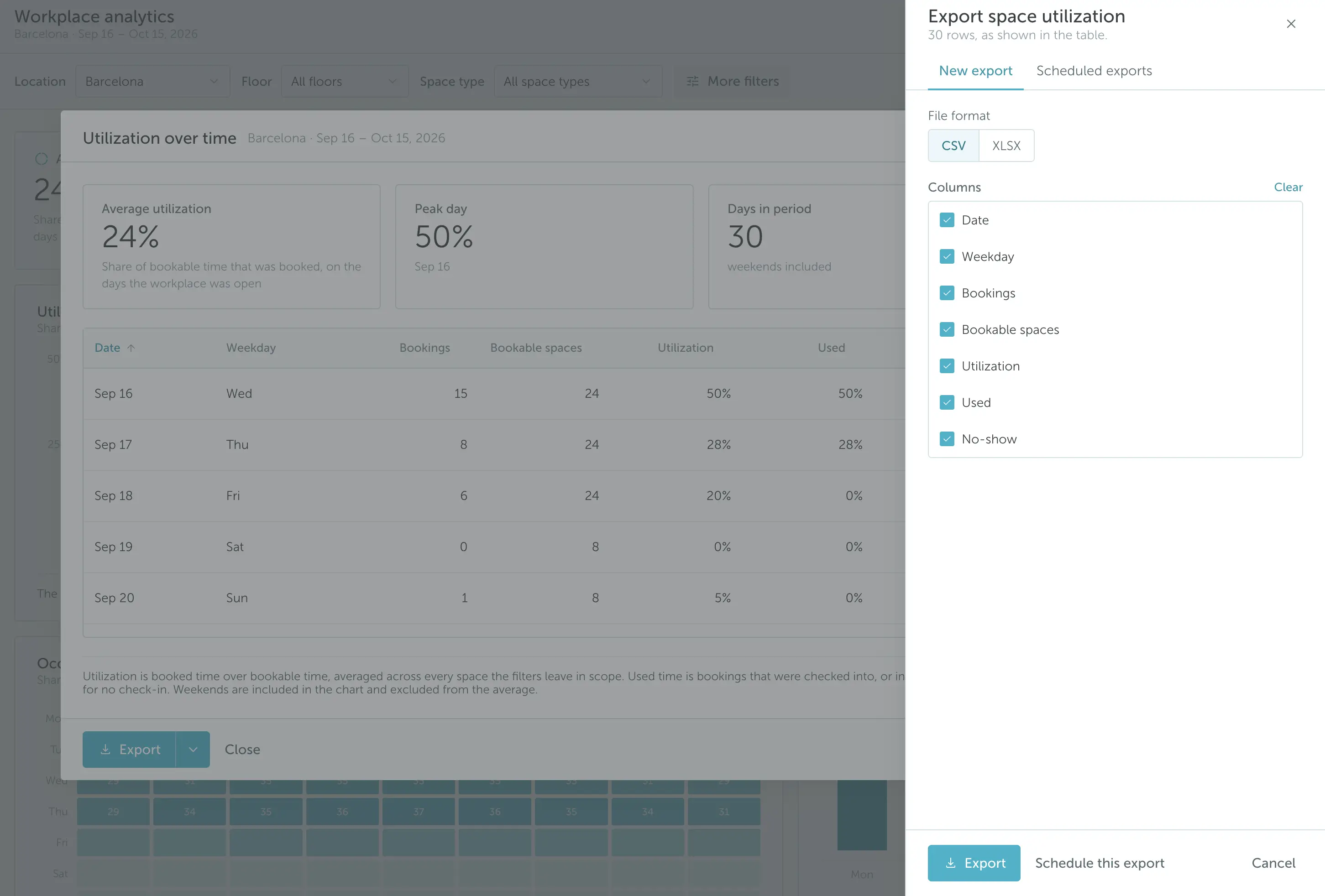Clear all selected columns
The height and width of the screenshot is (896, 1325).
(1288, 187)
